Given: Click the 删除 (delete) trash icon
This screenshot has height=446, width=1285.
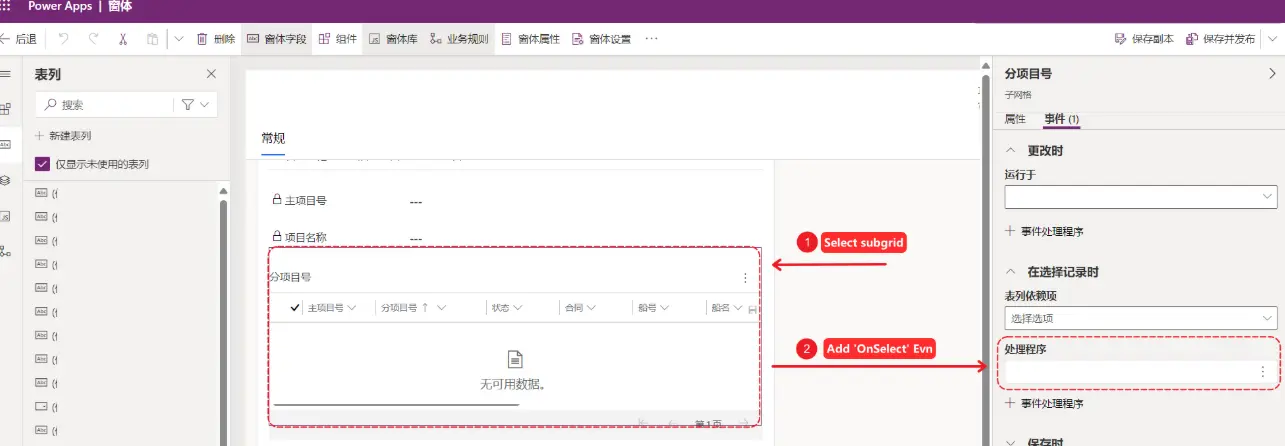Looking at the screenshot, I should click(202, 39).
